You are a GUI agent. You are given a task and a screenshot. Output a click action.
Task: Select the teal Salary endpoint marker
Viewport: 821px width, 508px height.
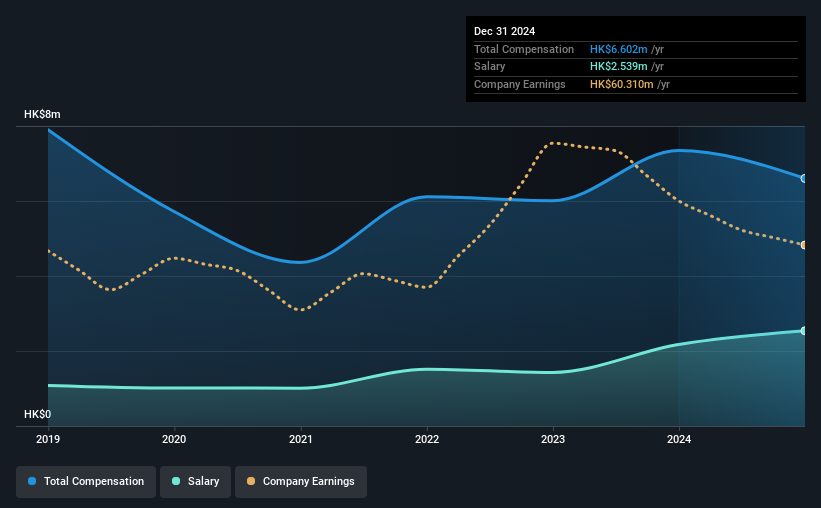point(803,330)
